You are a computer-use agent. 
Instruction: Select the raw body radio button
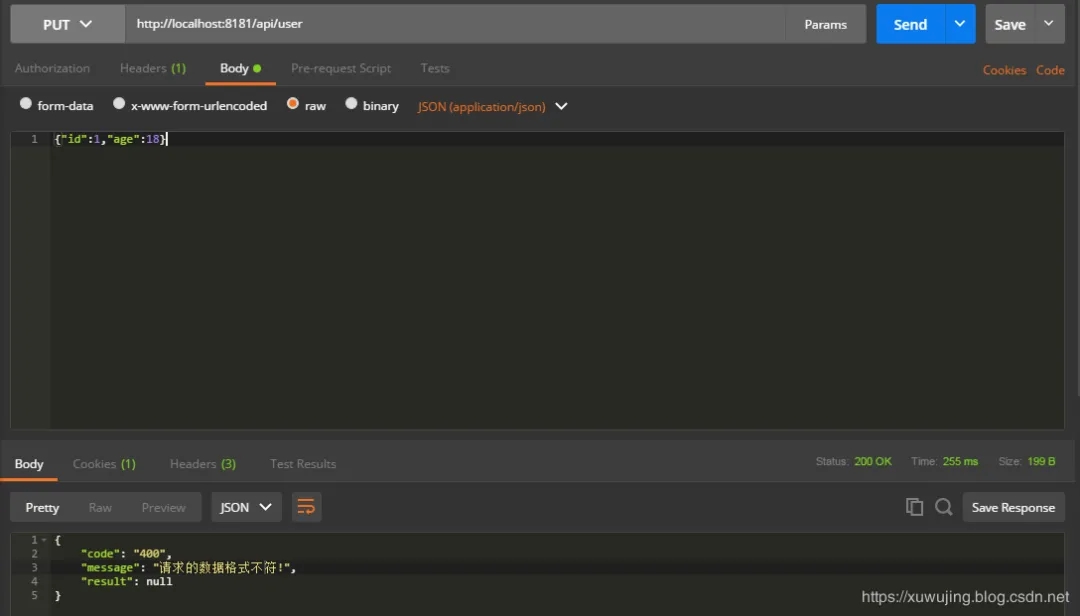(293, 104)
